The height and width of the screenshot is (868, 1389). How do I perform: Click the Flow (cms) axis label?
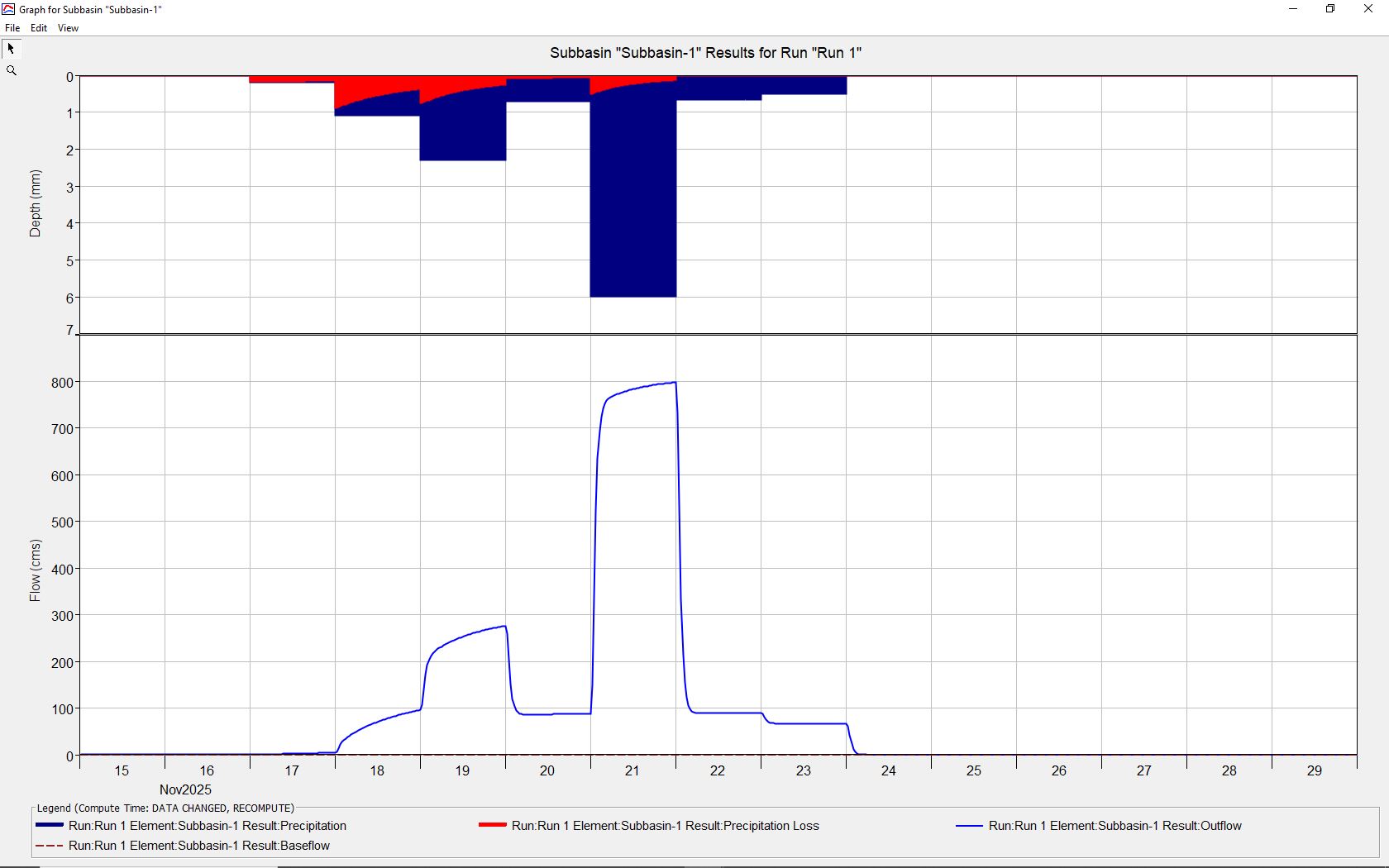coord(35,570)
